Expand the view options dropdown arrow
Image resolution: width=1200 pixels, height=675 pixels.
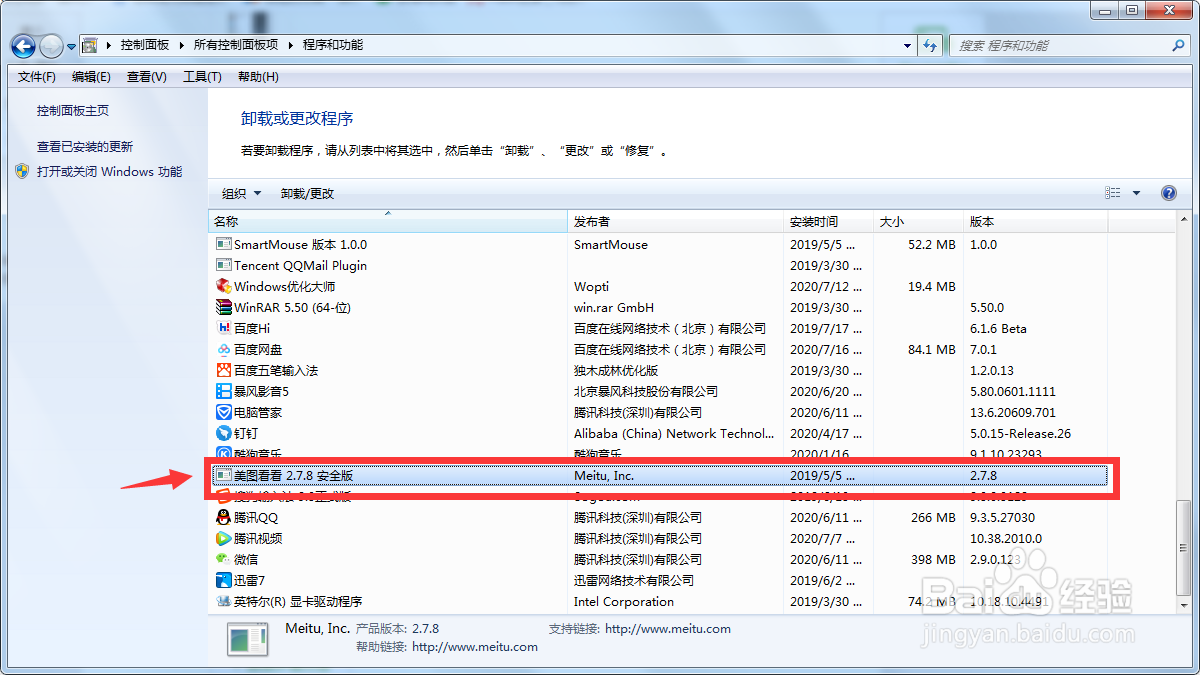pyautogui.click(x=1136, y=193)
